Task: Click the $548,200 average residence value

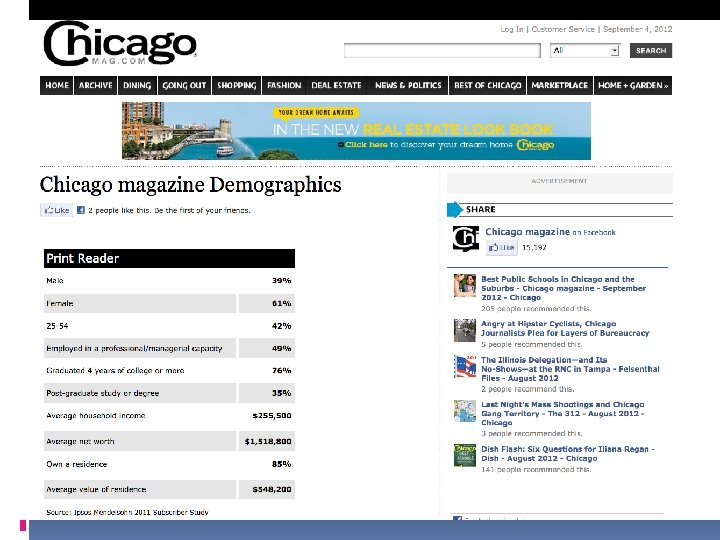Action: [272, 489]
